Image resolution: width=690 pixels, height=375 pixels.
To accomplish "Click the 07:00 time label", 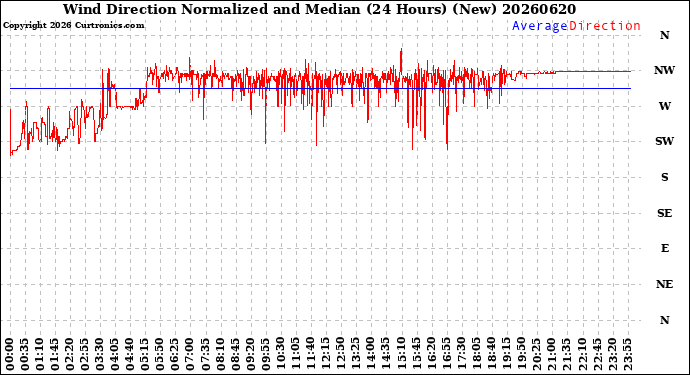I will click(x=190, y=355).
